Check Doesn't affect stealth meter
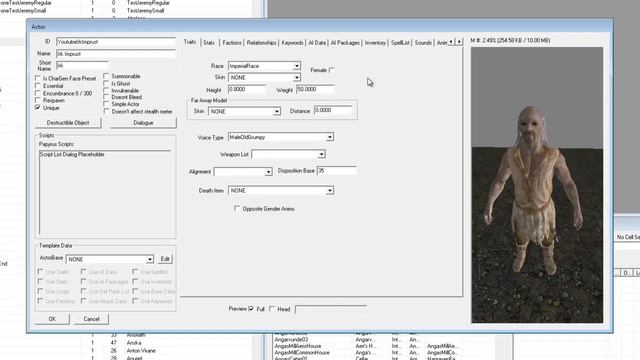 click(107, 111)
